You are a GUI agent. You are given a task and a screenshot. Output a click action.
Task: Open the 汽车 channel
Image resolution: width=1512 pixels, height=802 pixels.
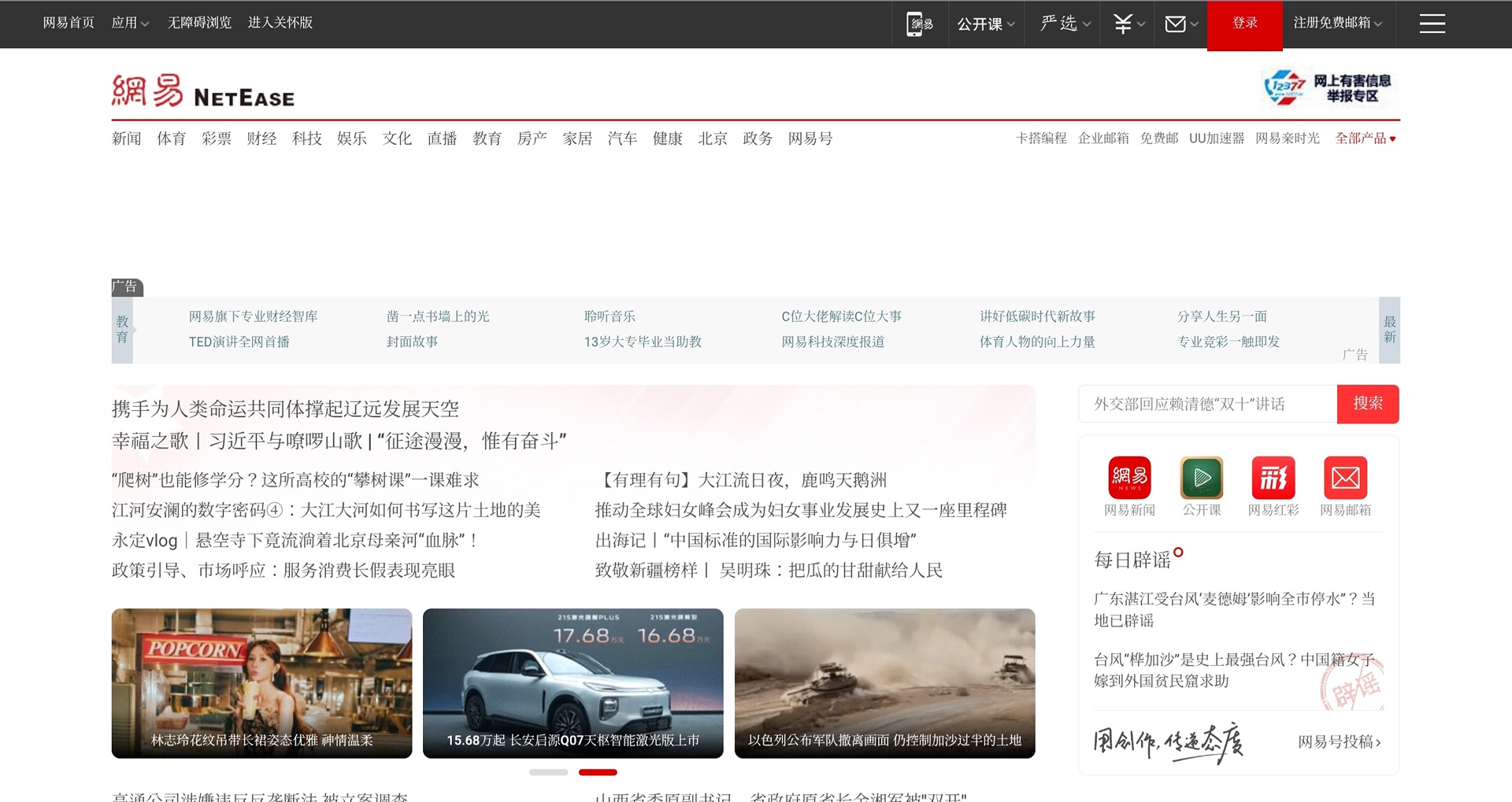[x=622, y=139]
